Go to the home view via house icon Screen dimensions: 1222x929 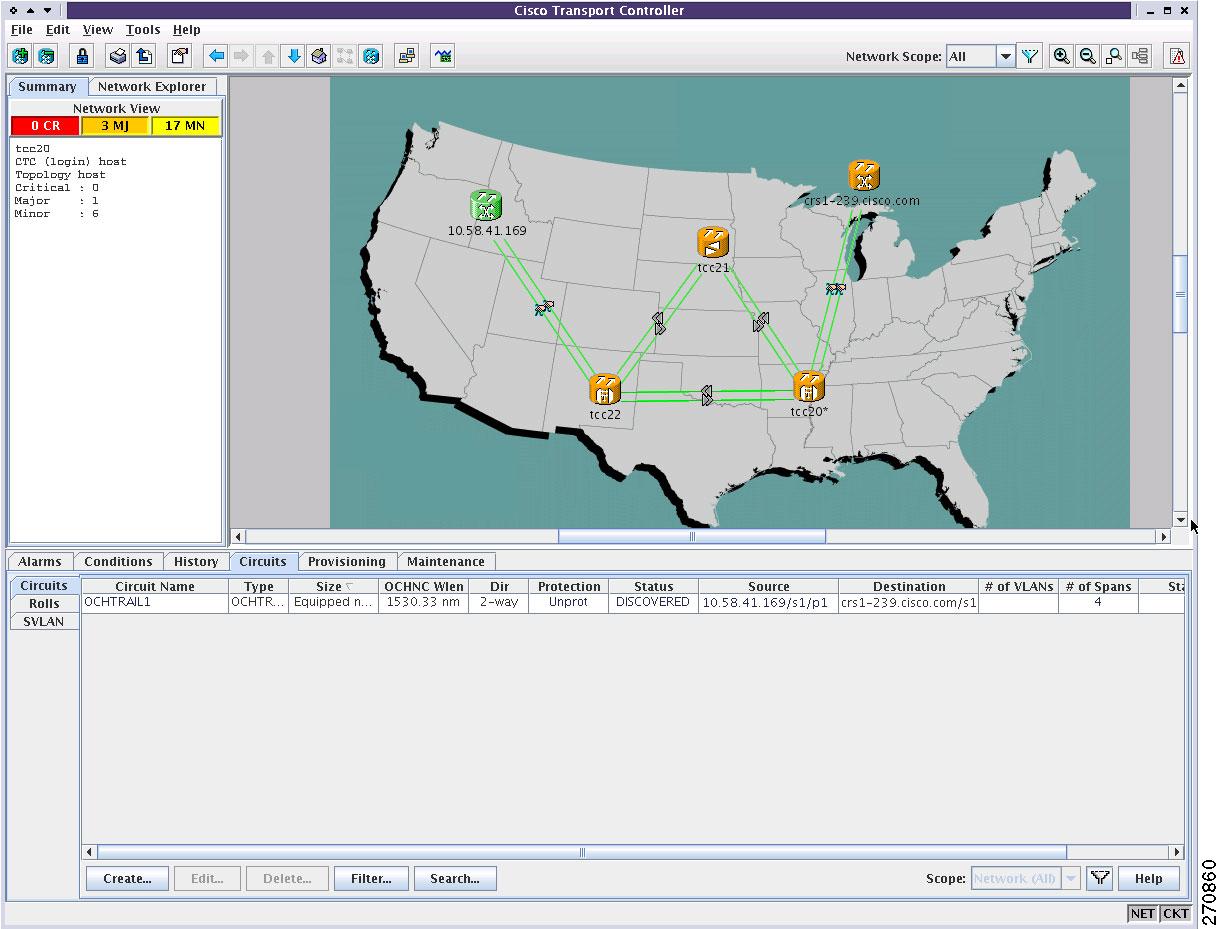click(320, 56)
